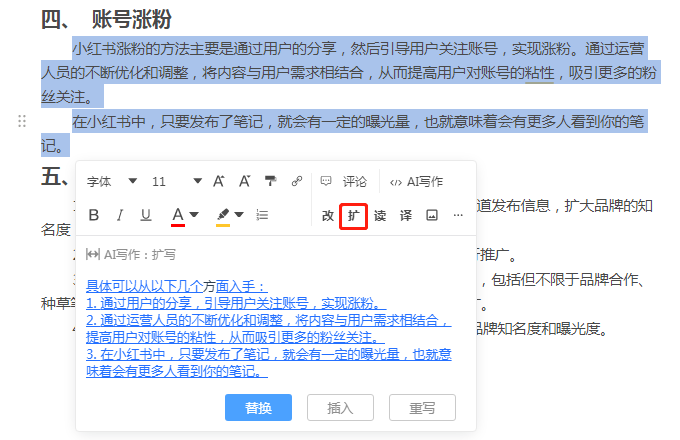Click the underlined word 粘性 in the paragraph
The width and height of the screenshot is (680, 440).
coord(539,73)
